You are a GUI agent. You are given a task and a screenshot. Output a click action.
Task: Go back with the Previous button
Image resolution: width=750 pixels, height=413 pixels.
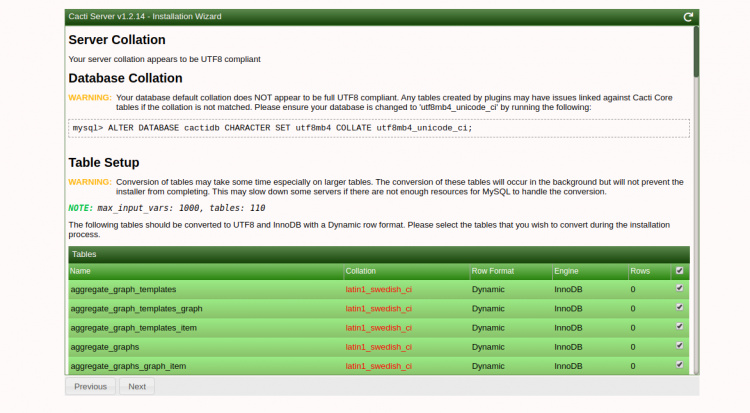pyautogui.click(x=90, y=386)
